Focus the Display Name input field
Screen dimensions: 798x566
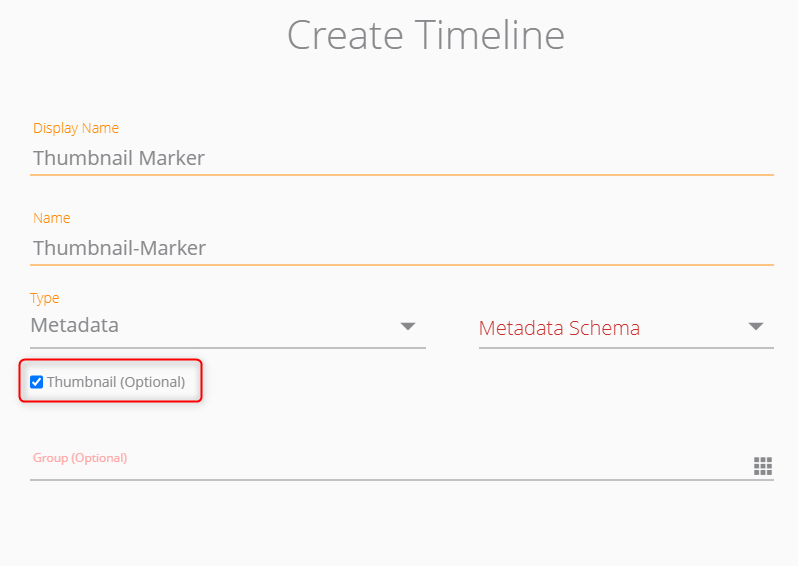402,158
